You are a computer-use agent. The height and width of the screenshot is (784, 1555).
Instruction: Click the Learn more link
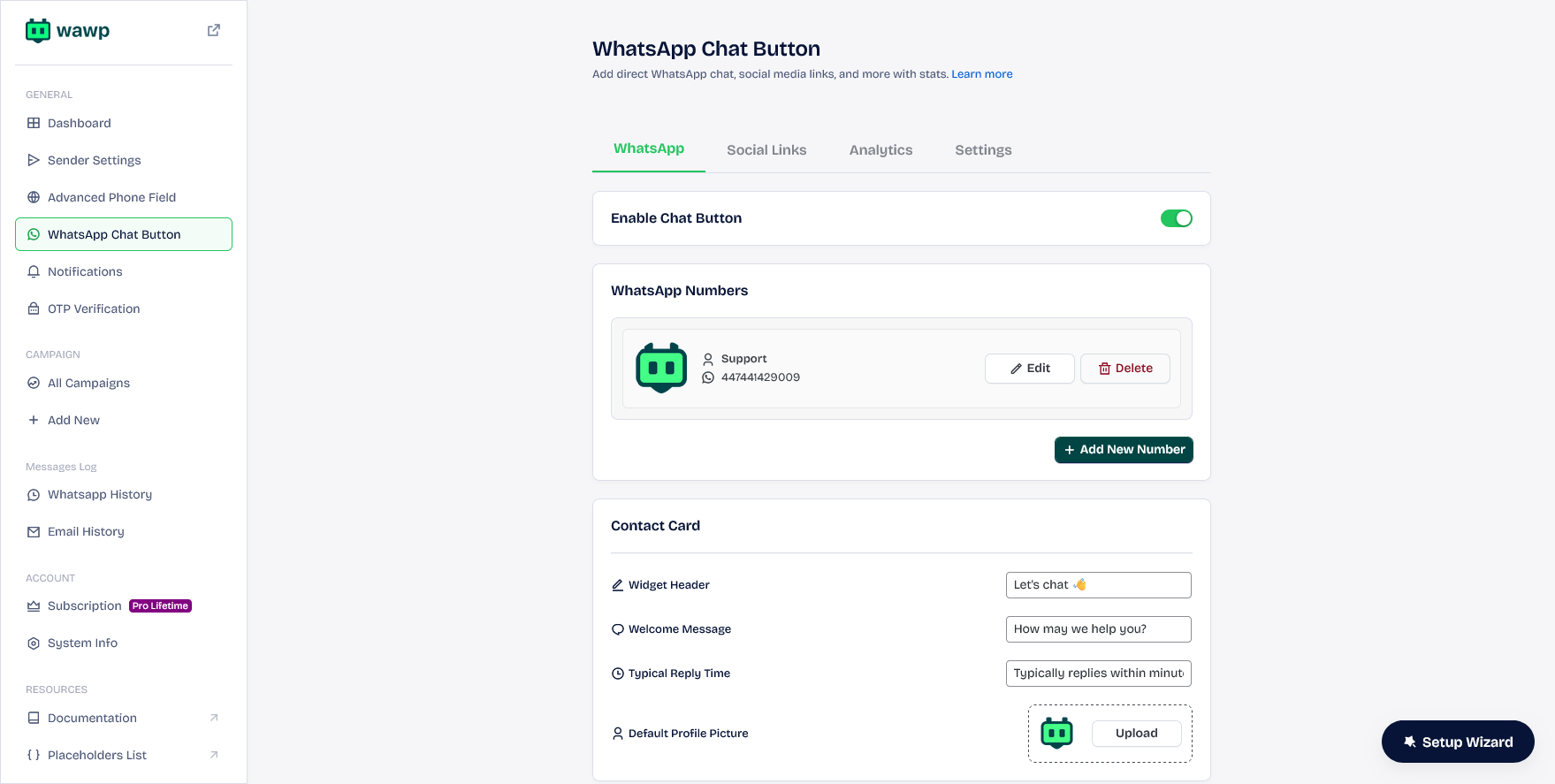(x=982, y=74)
